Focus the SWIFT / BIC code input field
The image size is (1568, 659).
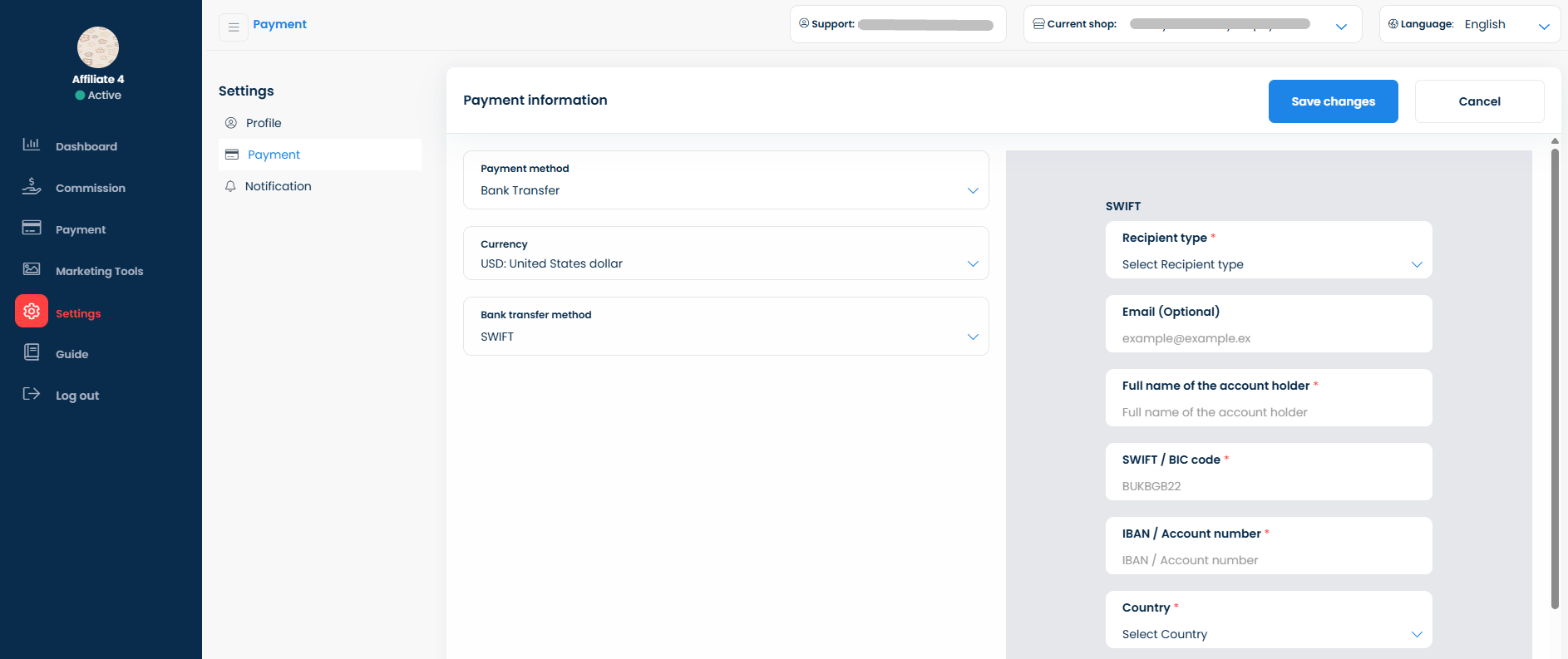click(1268, 486)
